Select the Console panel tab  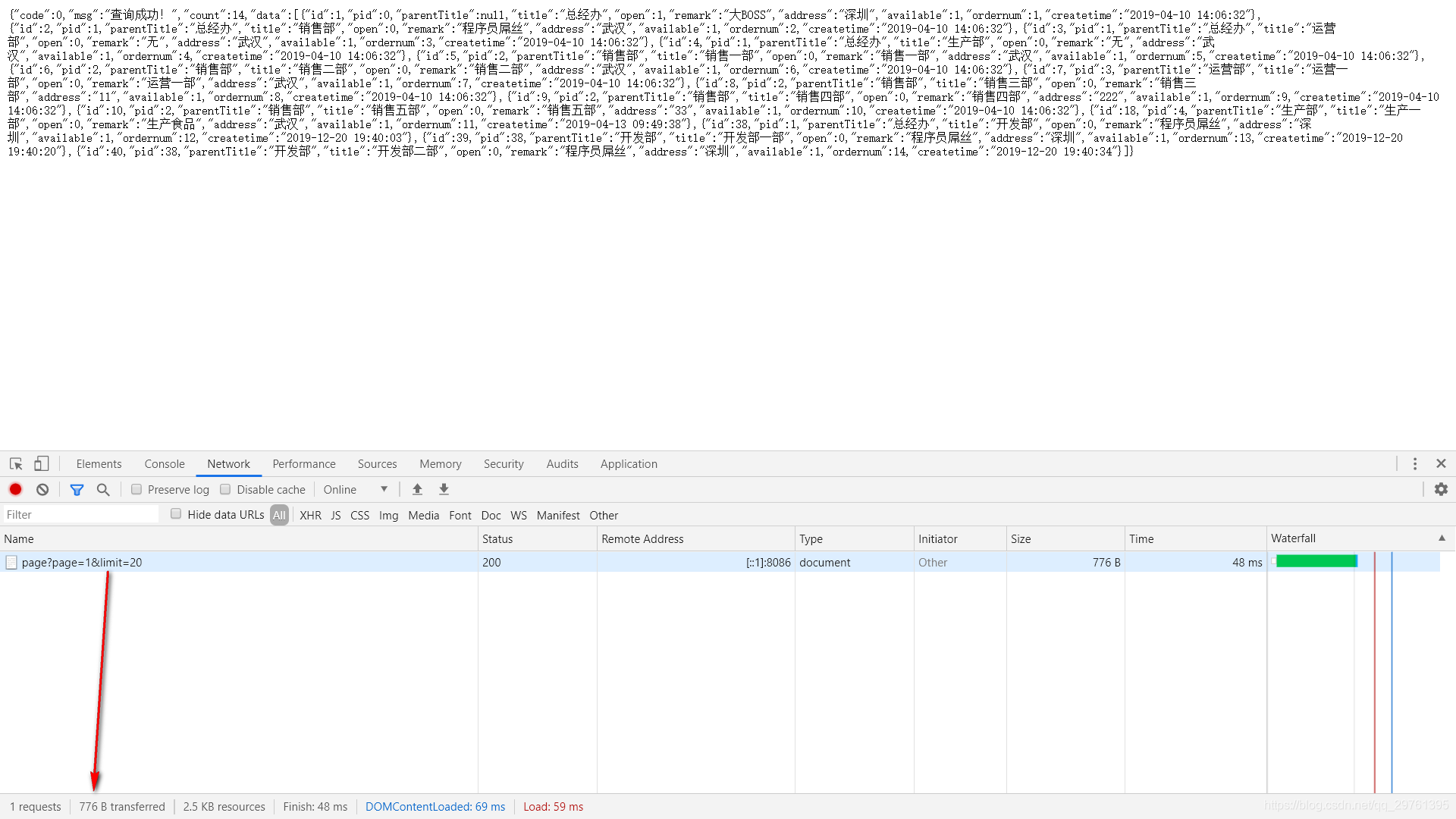pyautogui.click(x=164, y=463)
